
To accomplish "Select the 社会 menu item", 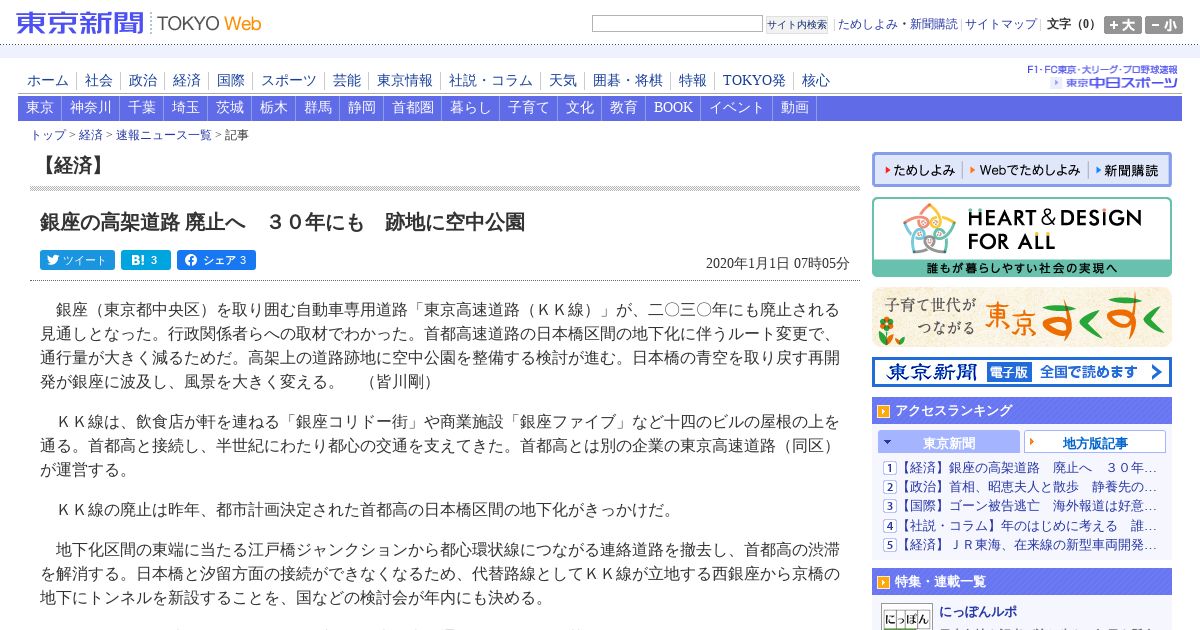I will pyautogui.click(x=99, y=80).
